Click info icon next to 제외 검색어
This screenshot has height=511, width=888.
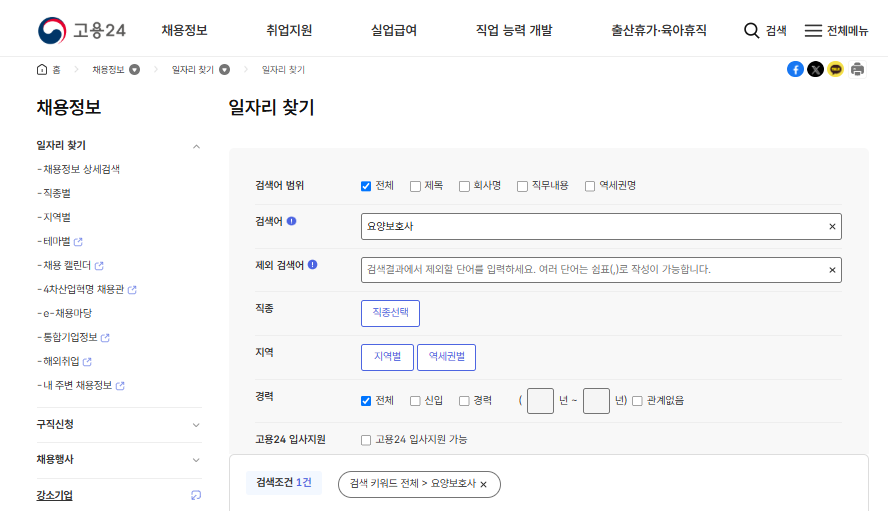pos(313,265)
